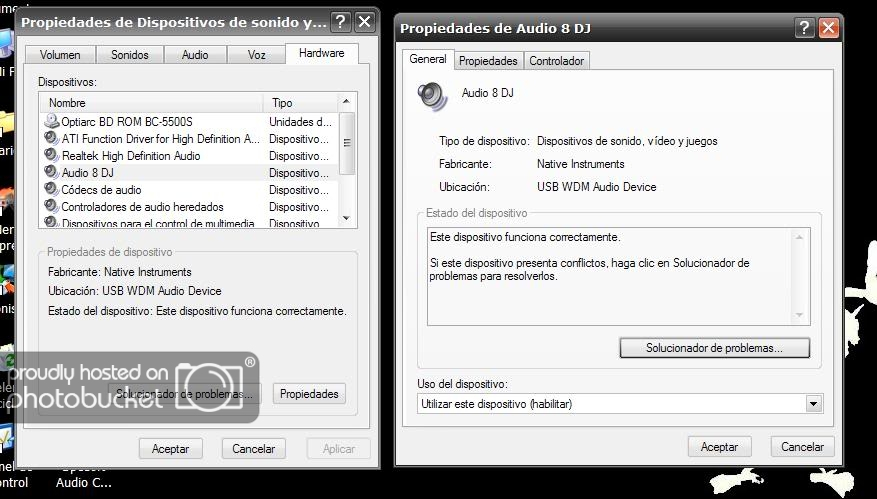Click the device list scroll down arrow
Screen dimensions: 877x499
[346, 218]
